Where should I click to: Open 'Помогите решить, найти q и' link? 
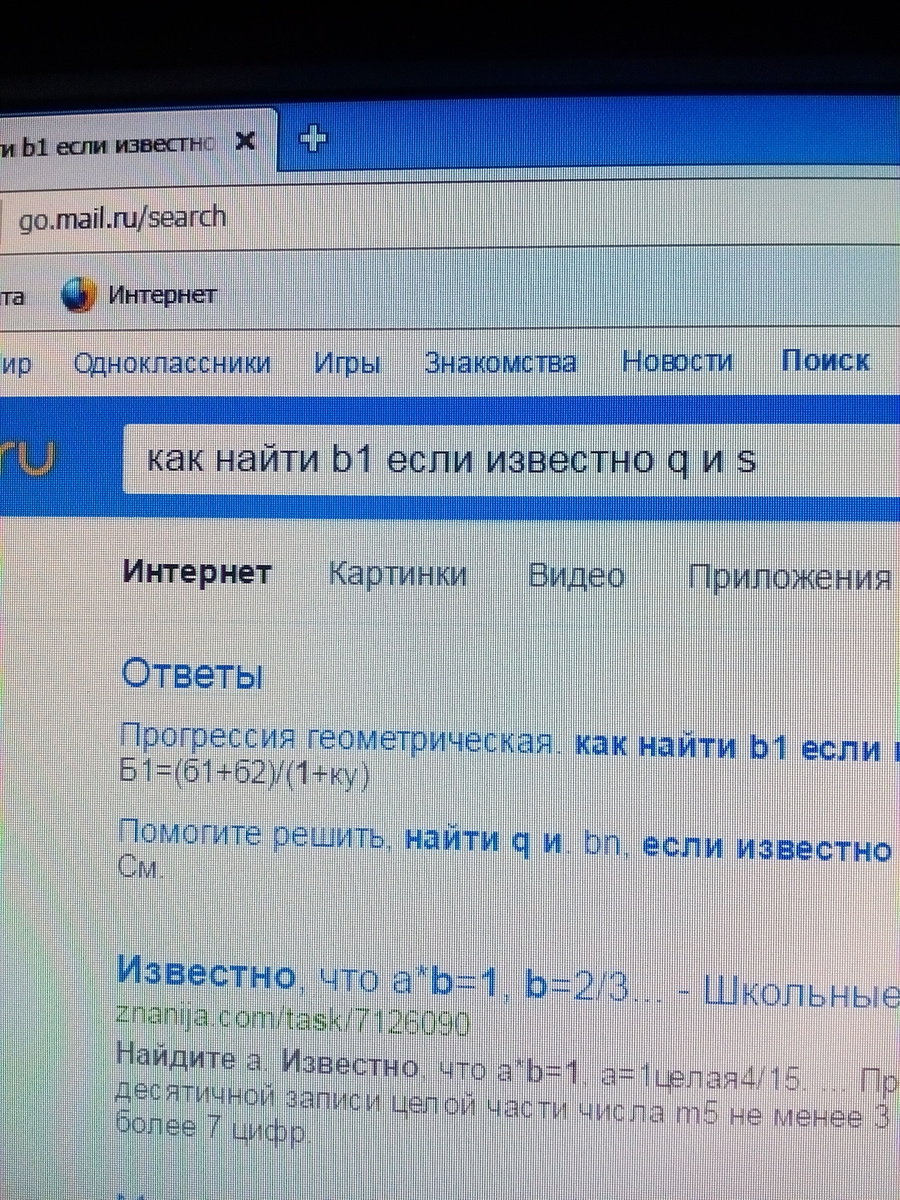click(505, 841)
